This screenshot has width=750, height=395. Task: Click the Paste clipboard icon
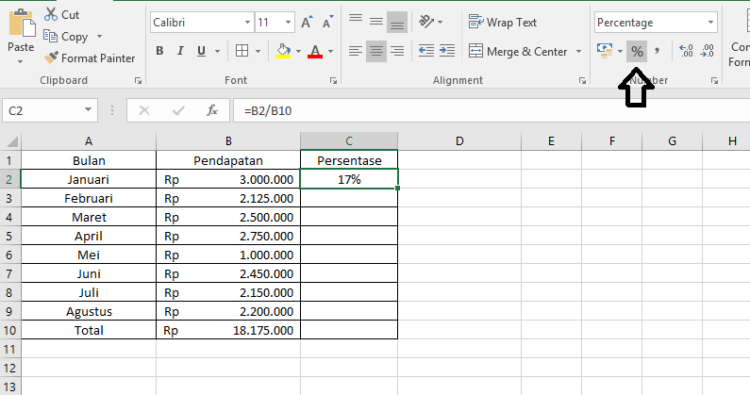click(21, 23)
